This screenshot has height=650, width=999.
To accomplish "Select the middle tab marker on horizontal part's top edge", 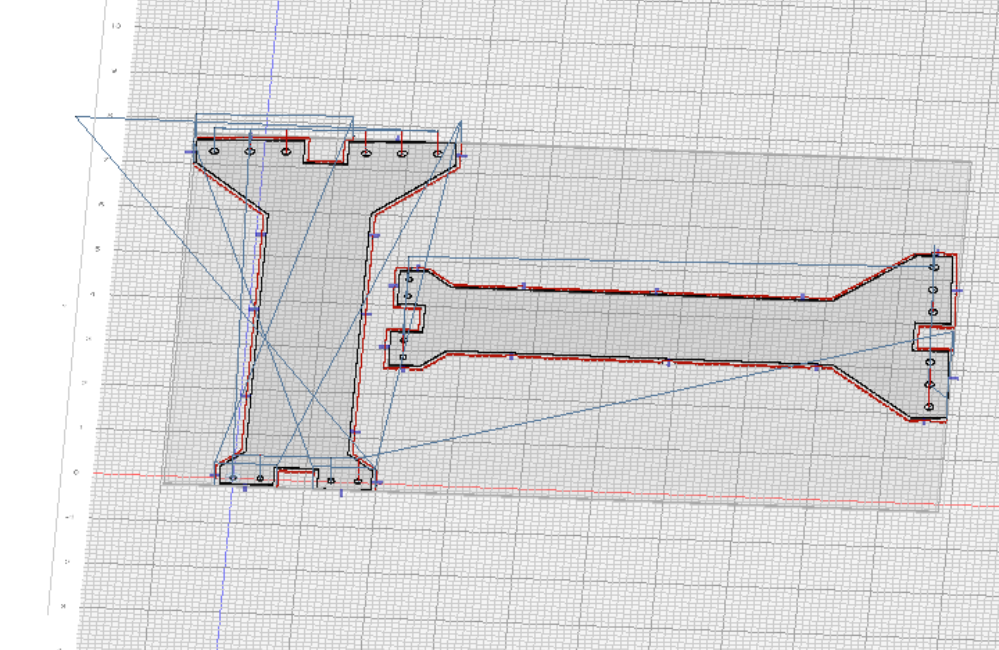I will 657,291.
